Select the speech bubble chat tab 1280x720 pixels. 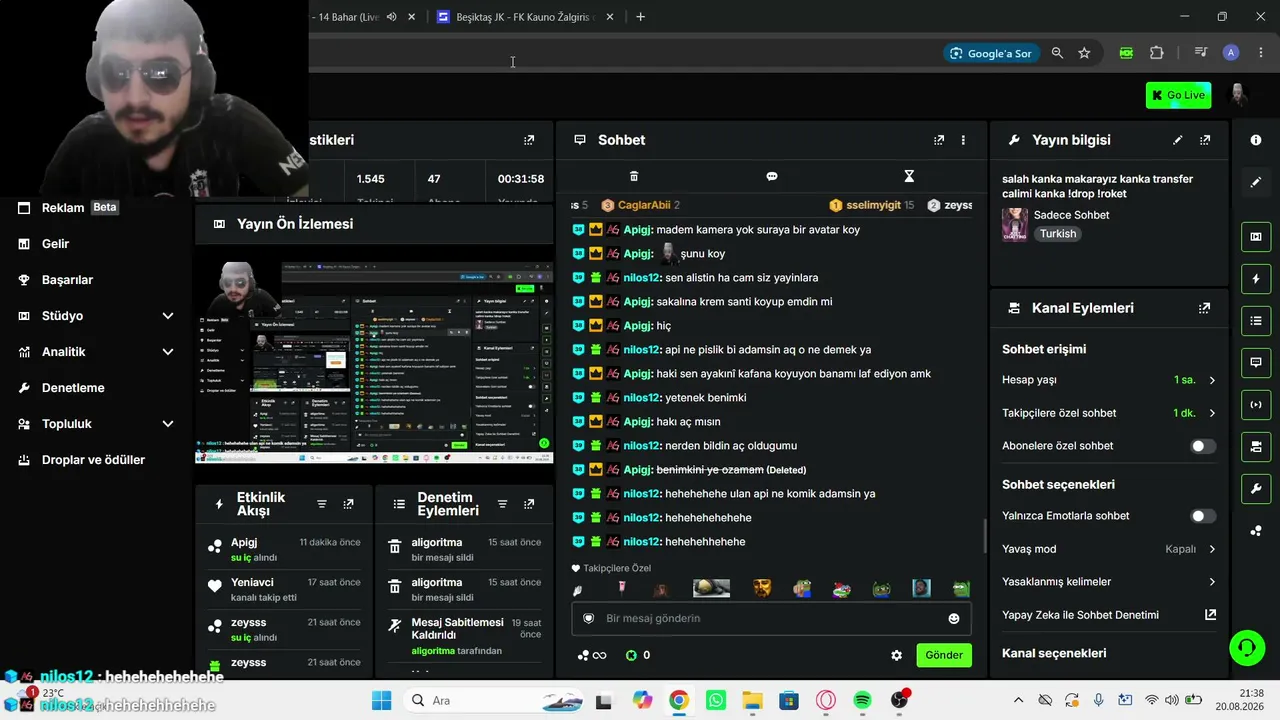click(x=772, y=176)
